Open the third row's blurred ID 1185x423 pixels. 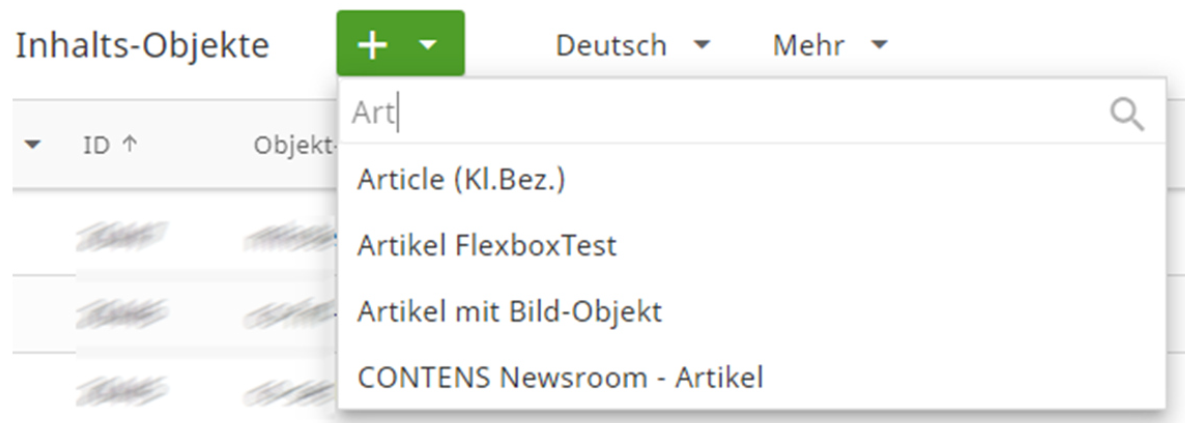click(x=121, y=387)
